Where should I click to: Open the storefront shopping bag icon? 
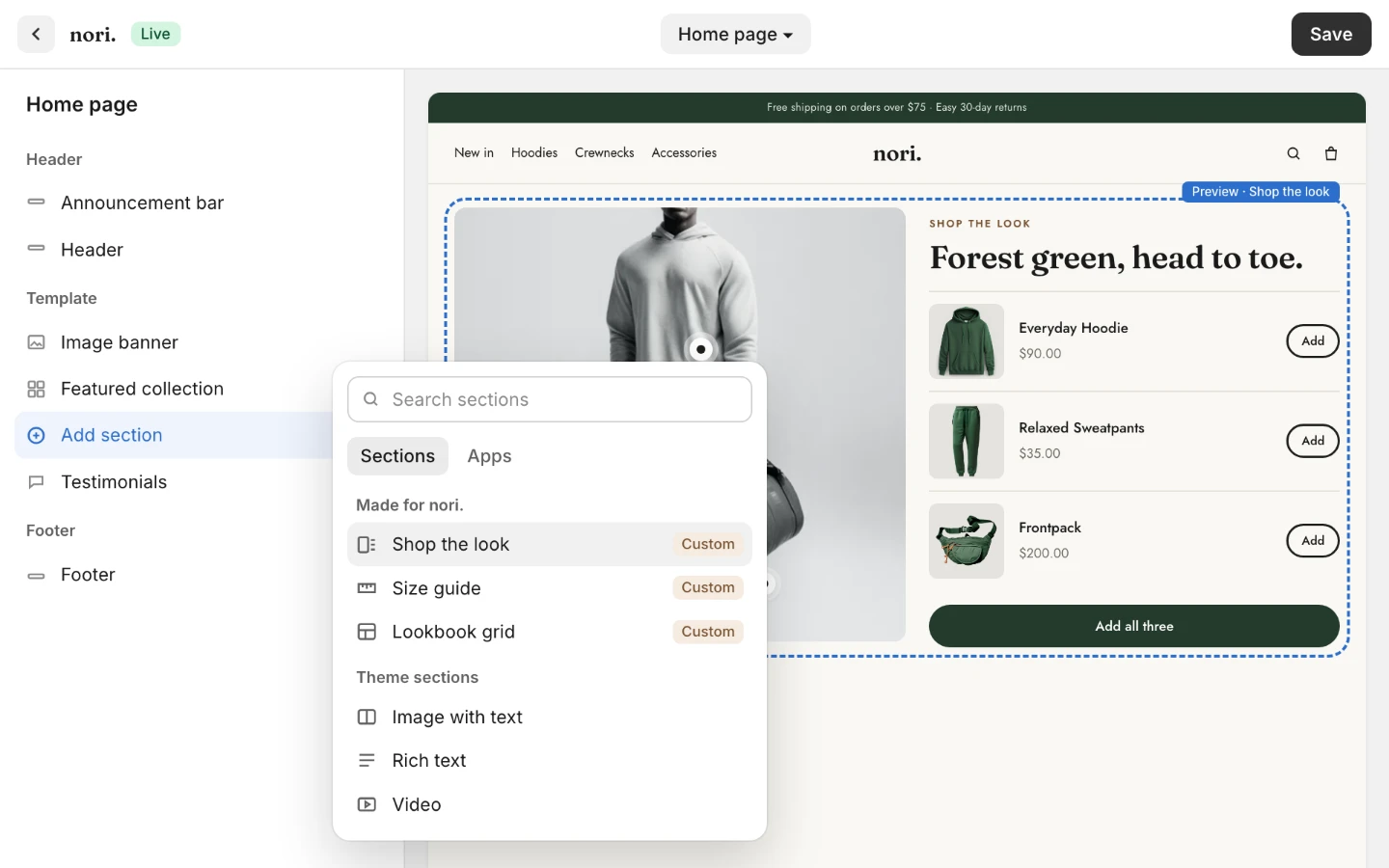tap(1331, 153)
